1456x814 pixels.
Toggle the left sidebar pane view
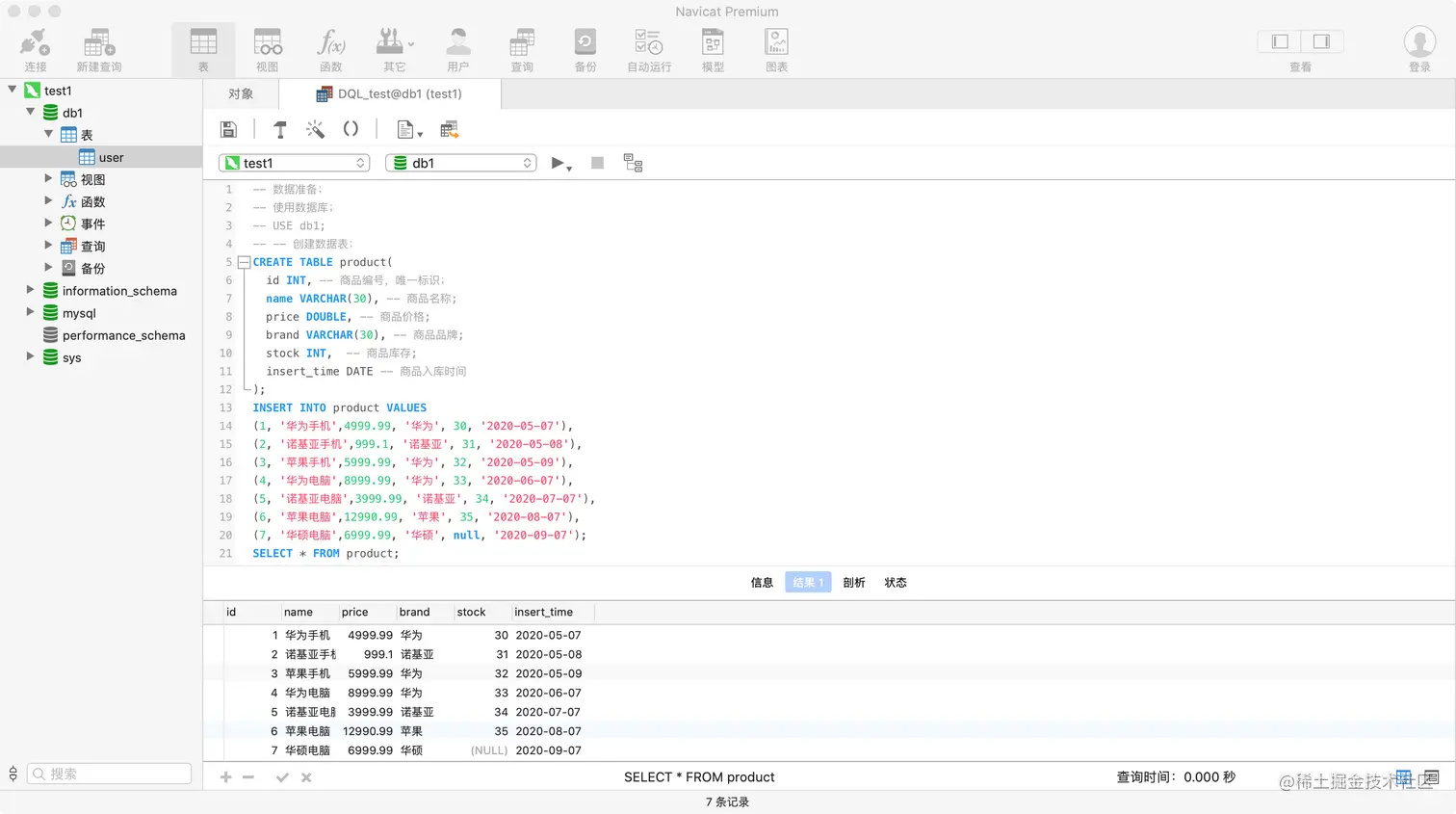1280,41
